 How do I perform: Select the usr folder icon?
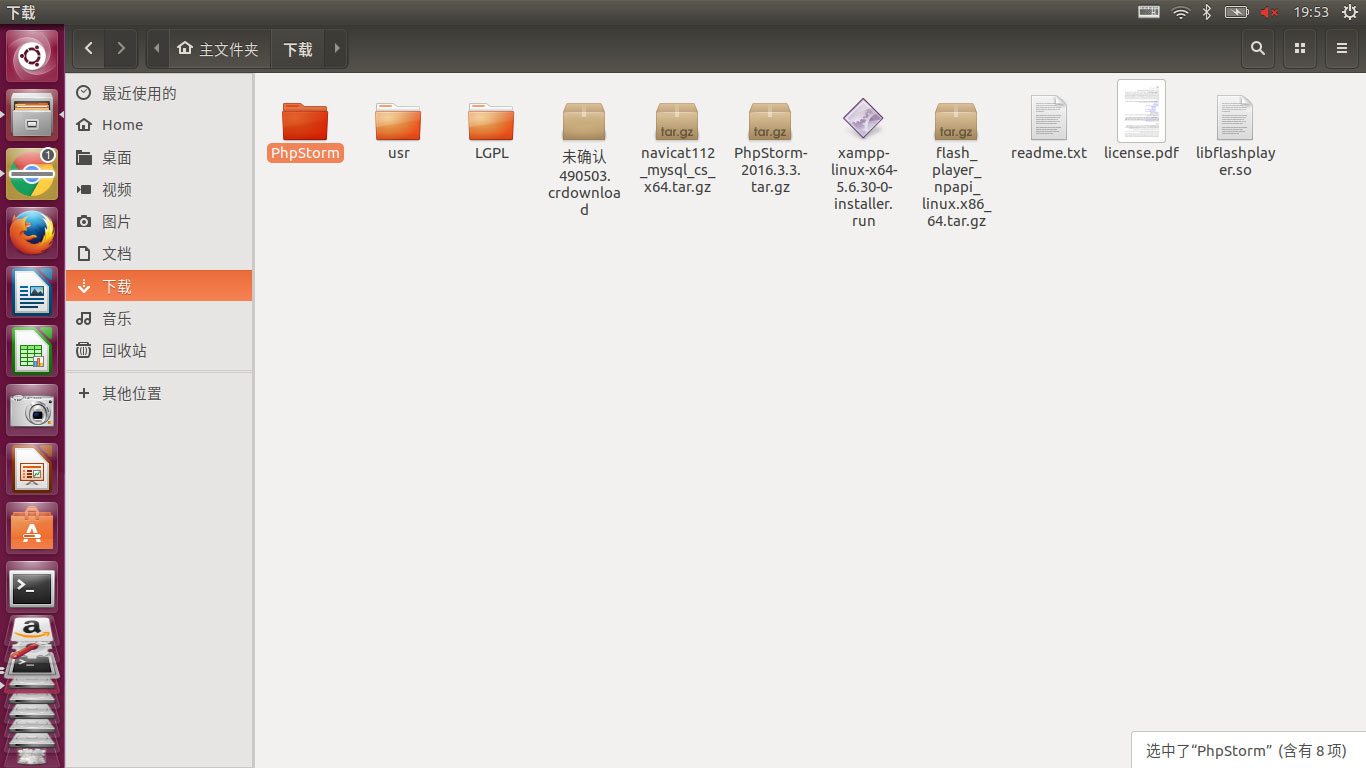pyautogui.click(x=398, y=121)
